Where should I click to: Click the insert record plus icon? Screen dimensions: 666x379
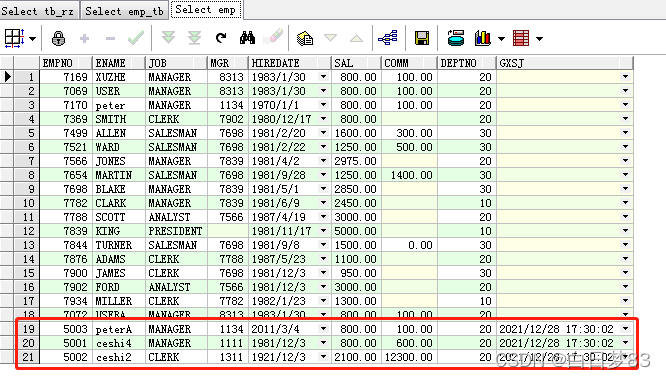(x=85, y=39)
